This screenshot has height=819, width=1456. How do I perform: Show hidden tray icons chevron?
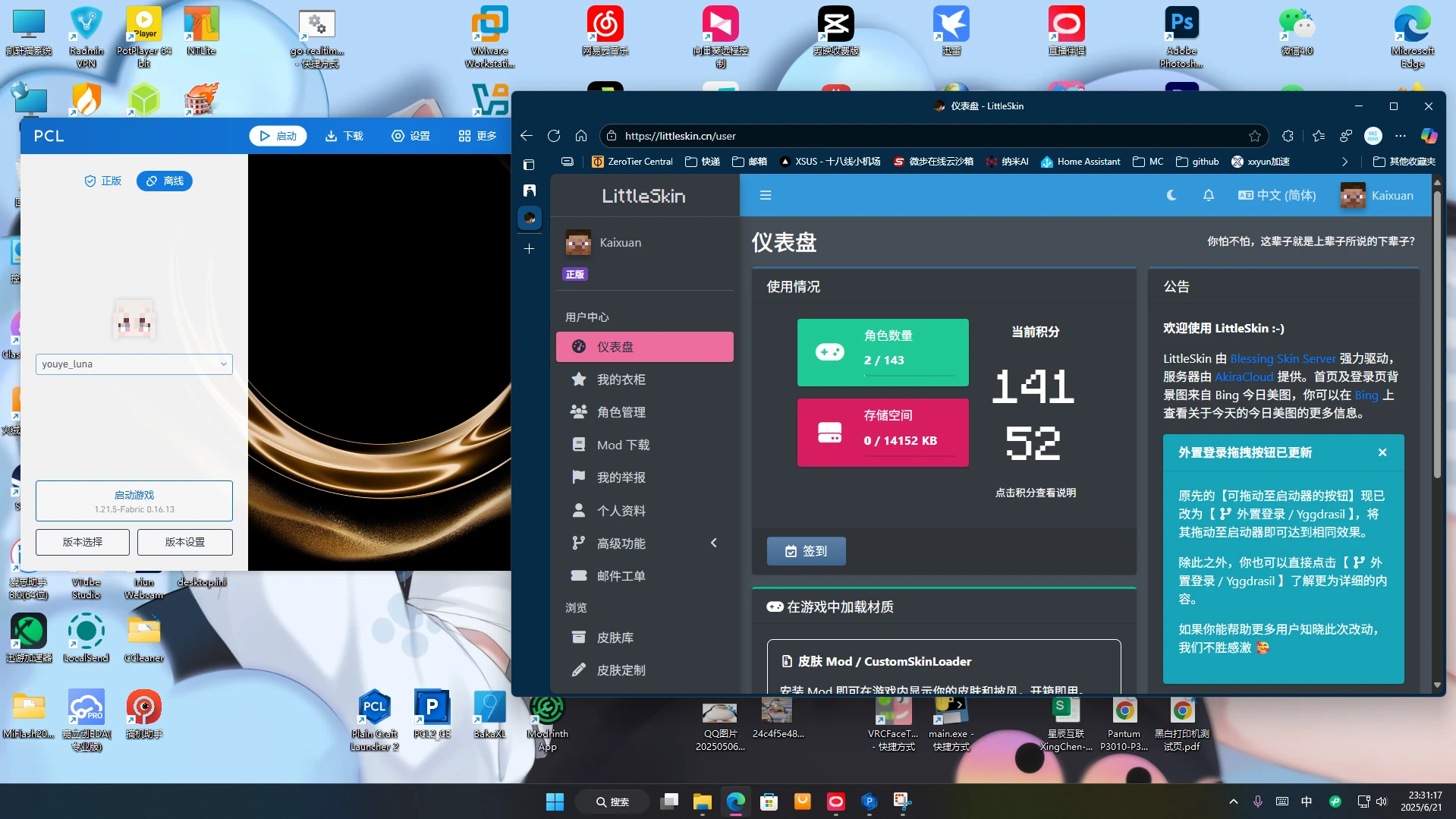[x=1233, y=802]
